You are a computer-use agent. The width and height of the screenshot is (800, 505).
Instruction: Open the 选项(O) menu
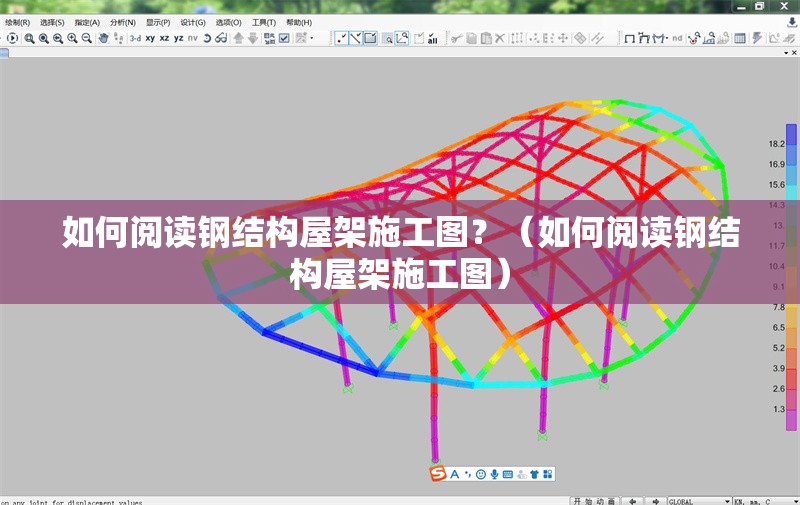pyautogui.click(x=228, y=22)
